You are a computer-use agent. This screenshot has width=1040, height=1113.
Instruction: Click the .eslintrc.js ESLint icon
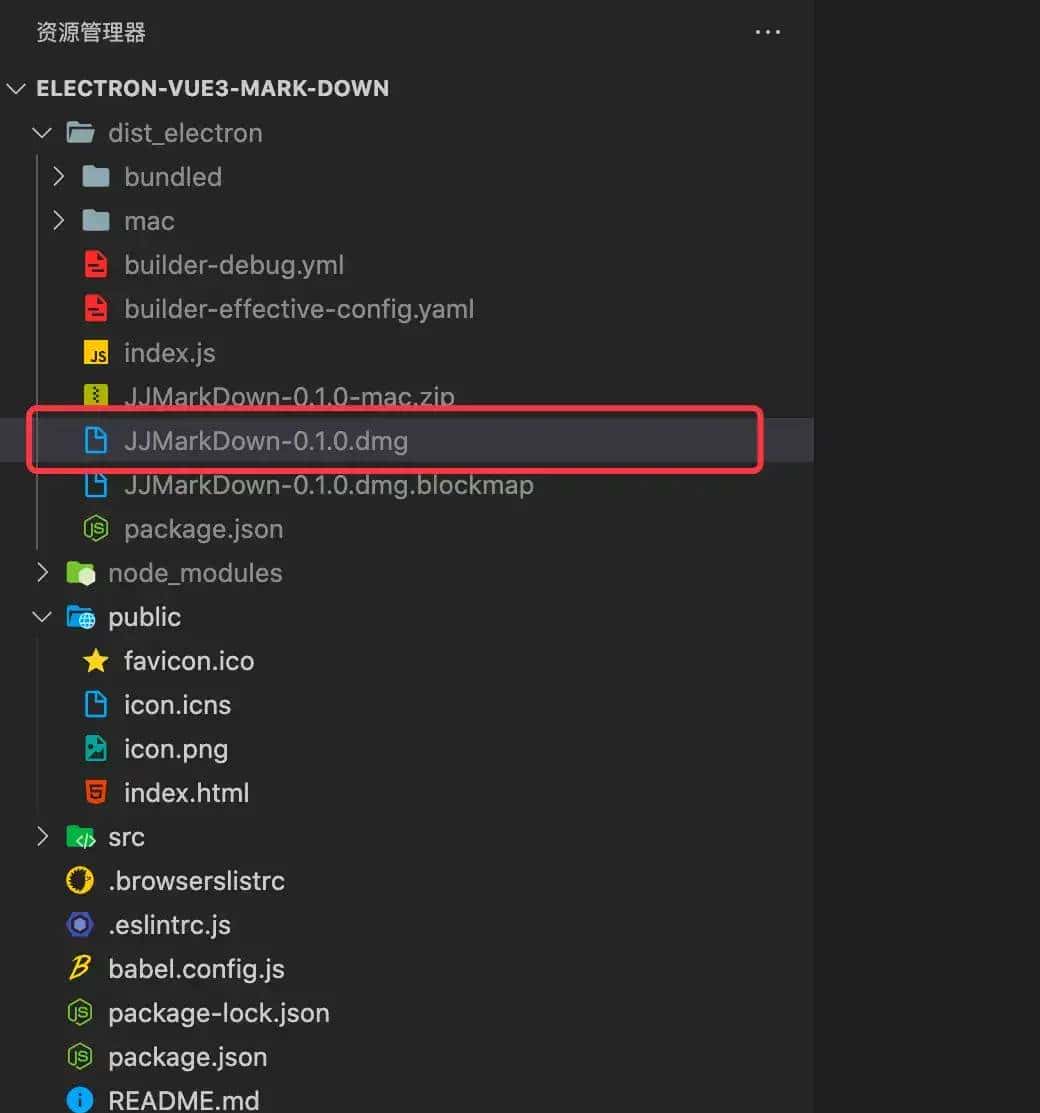click(x=80, y=924)
